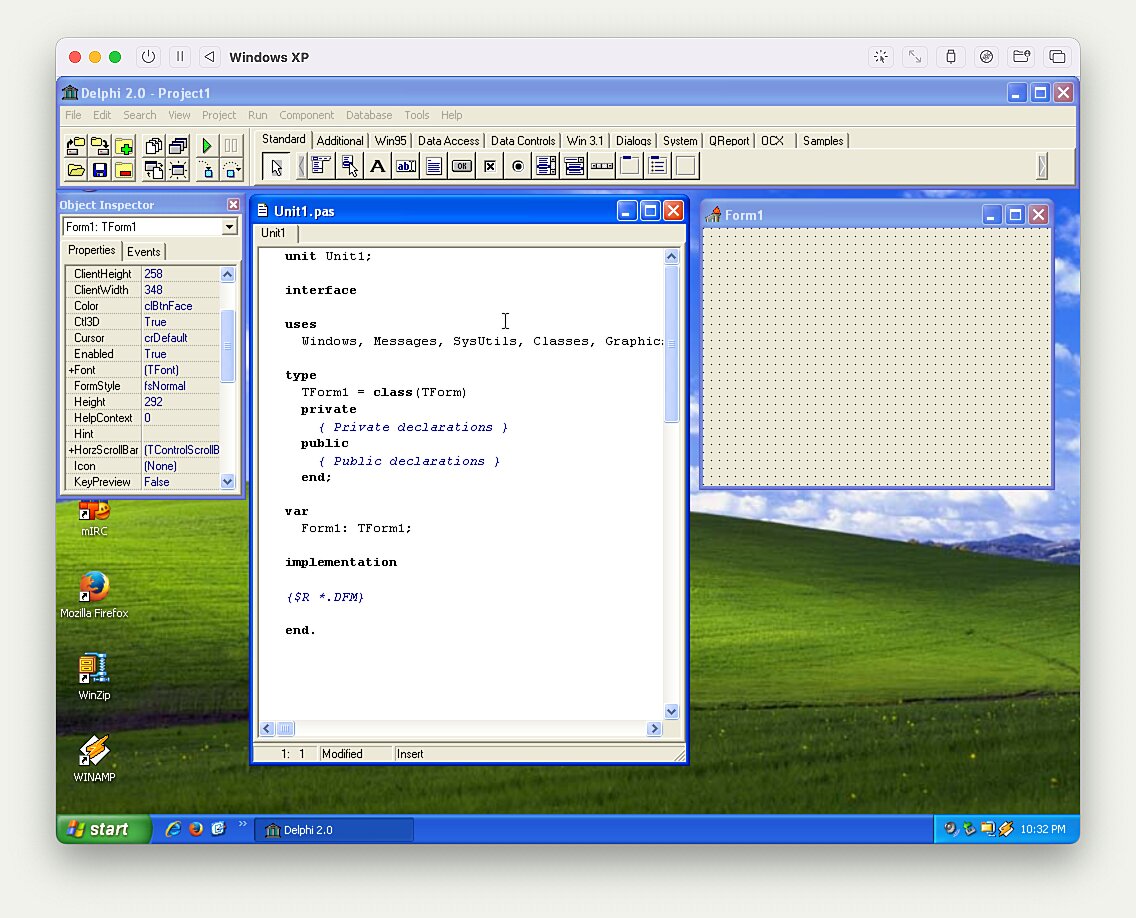This screenshot has height=918, width=1136.
Task: Click Object Inspector scroll-down arrow
Action: [227, 481]
